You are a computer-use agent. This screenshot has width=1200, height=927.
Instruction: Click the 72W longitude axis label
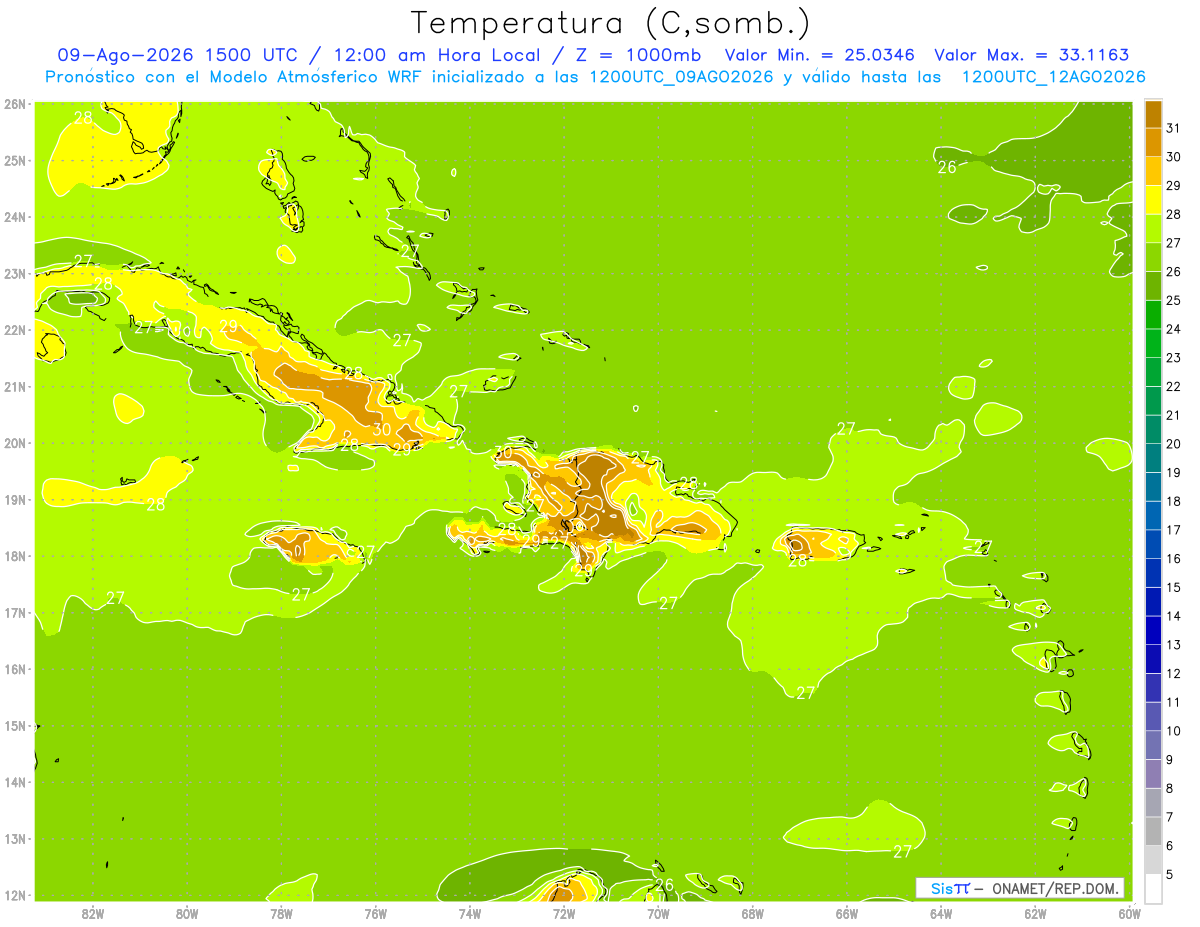click(x=564, y=913)
